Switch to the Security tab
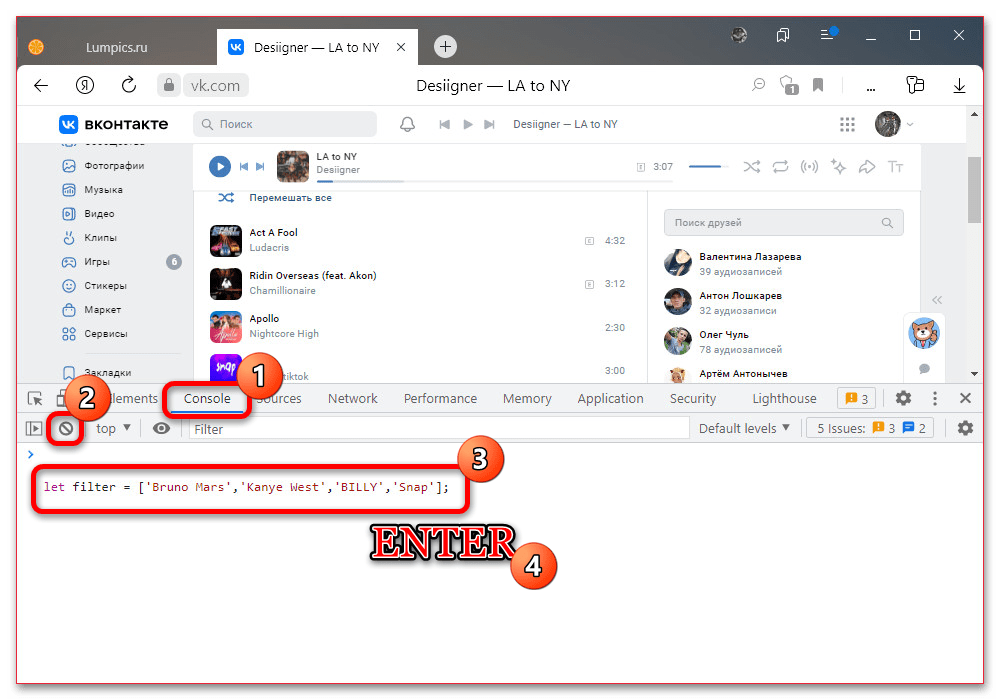The height and width of the screenshot is (700, 1000). tap(693, 398)
